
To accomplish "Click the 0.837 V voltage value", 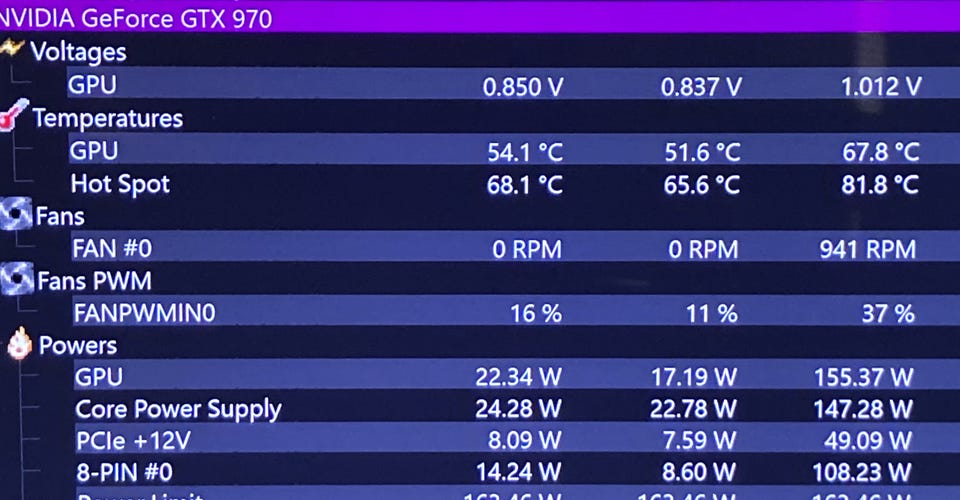I will tap(702, 87).
